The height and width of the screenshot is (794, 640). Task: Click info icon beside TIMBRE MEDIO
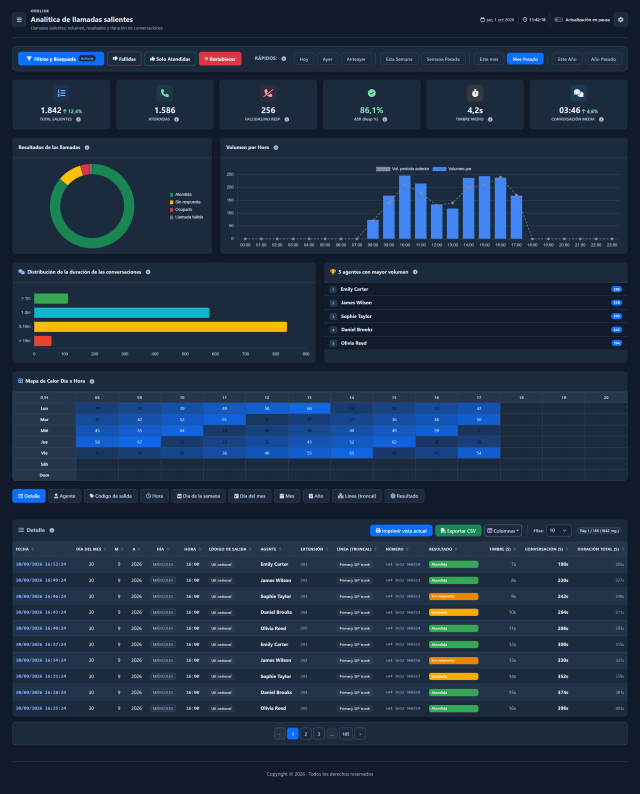pyautogui.click(x=490, y=120)
